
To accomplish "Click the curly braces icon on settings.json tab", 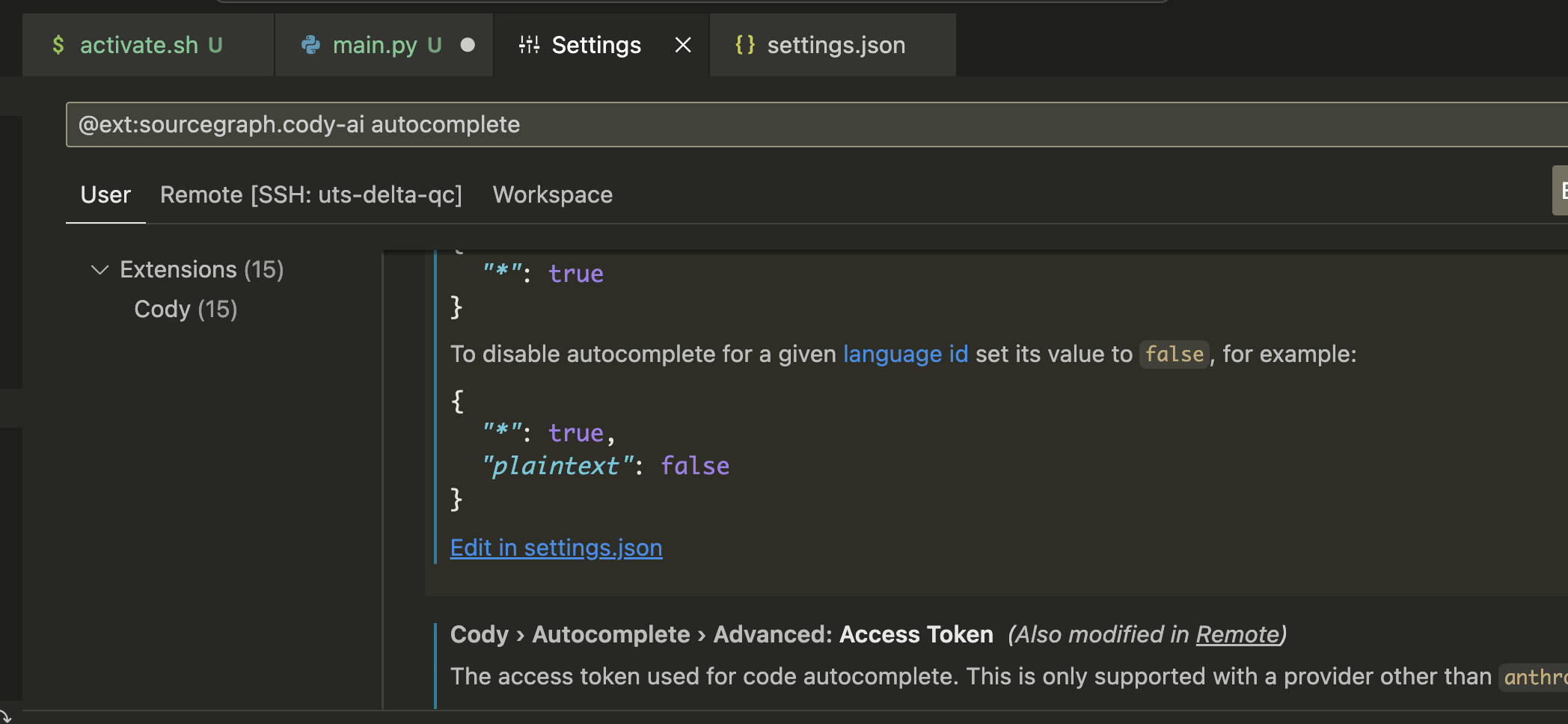I will click(745, 45).
